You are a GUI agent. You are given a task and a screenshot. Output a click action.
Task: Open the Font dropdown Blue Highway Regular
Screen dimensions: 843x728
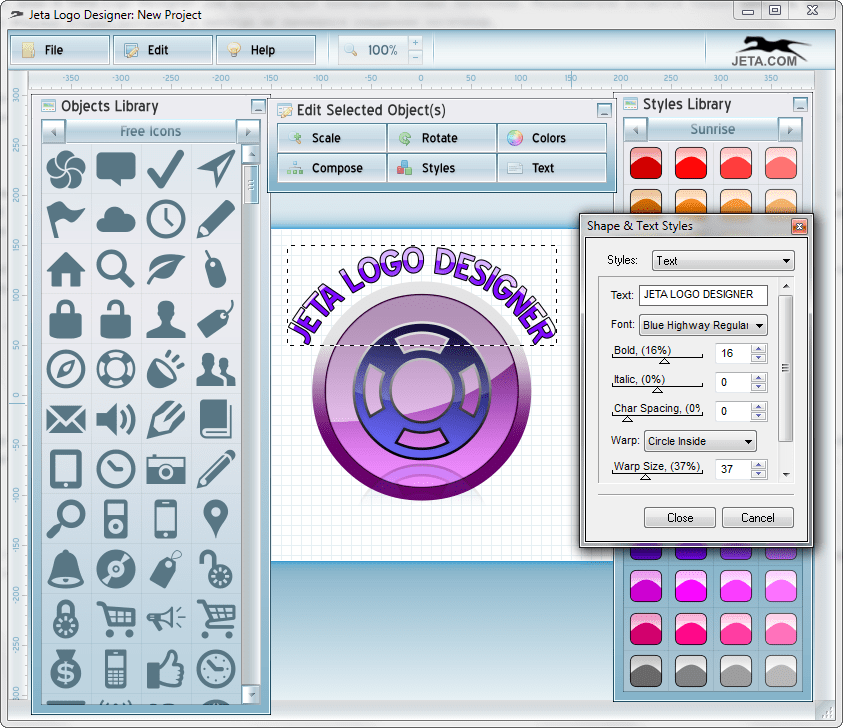point(703,325)
